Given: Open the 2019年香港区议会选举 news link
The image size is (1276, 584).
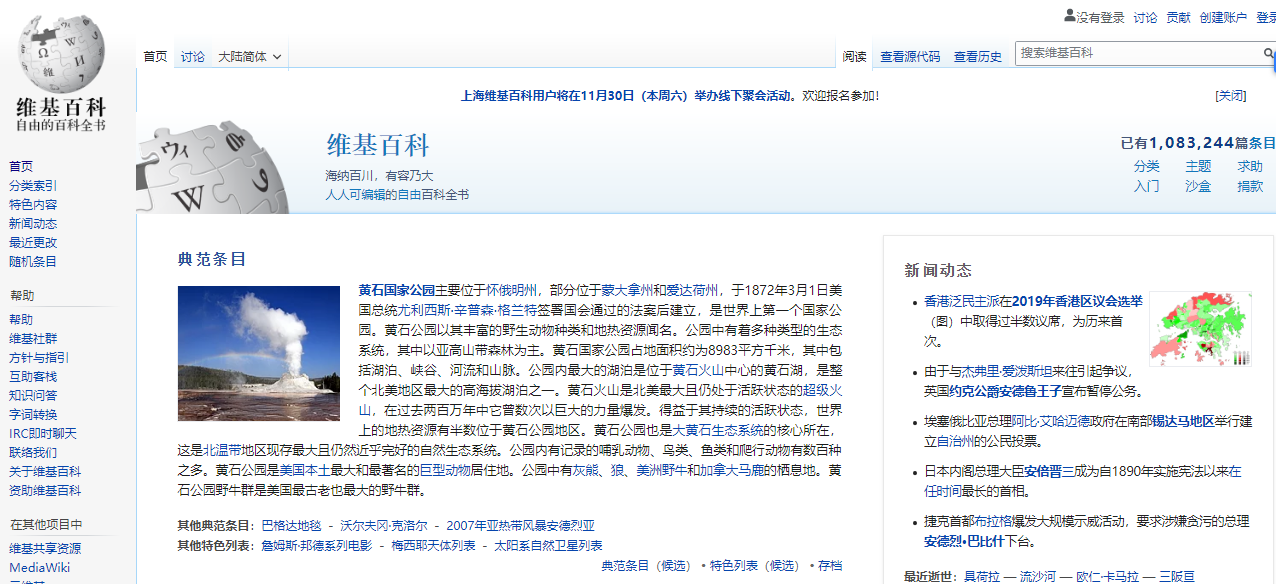Looking at the screenshot, I should point(1076,301).
